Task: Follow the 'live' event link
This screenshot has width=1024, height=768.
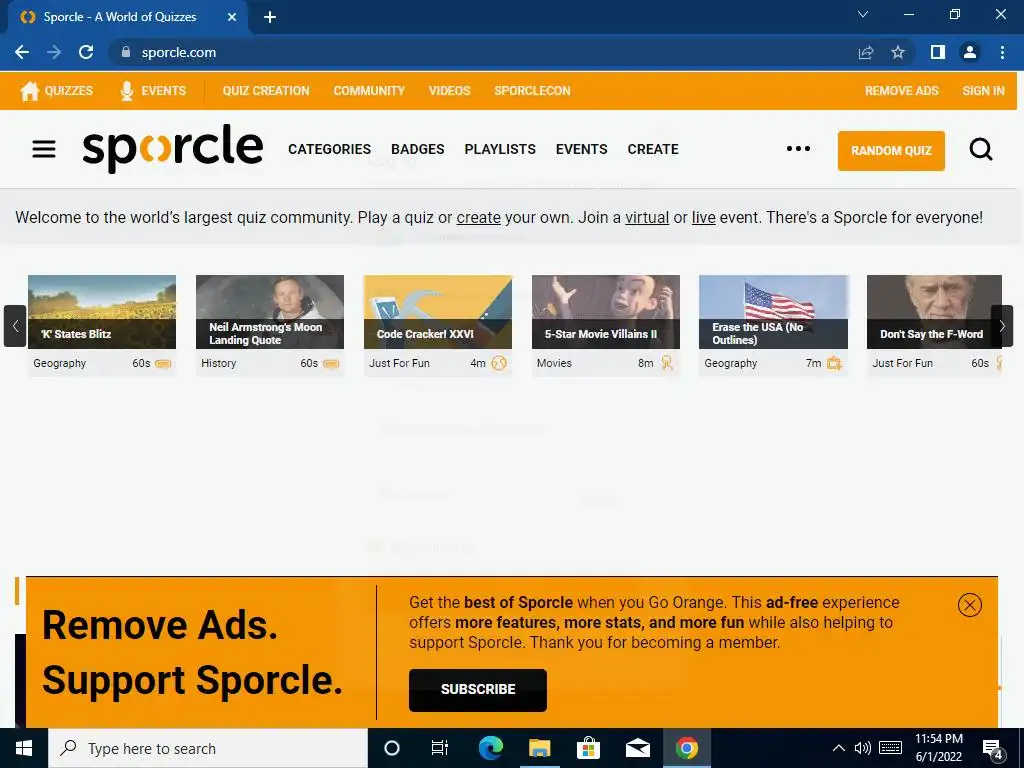Action: 703,217
